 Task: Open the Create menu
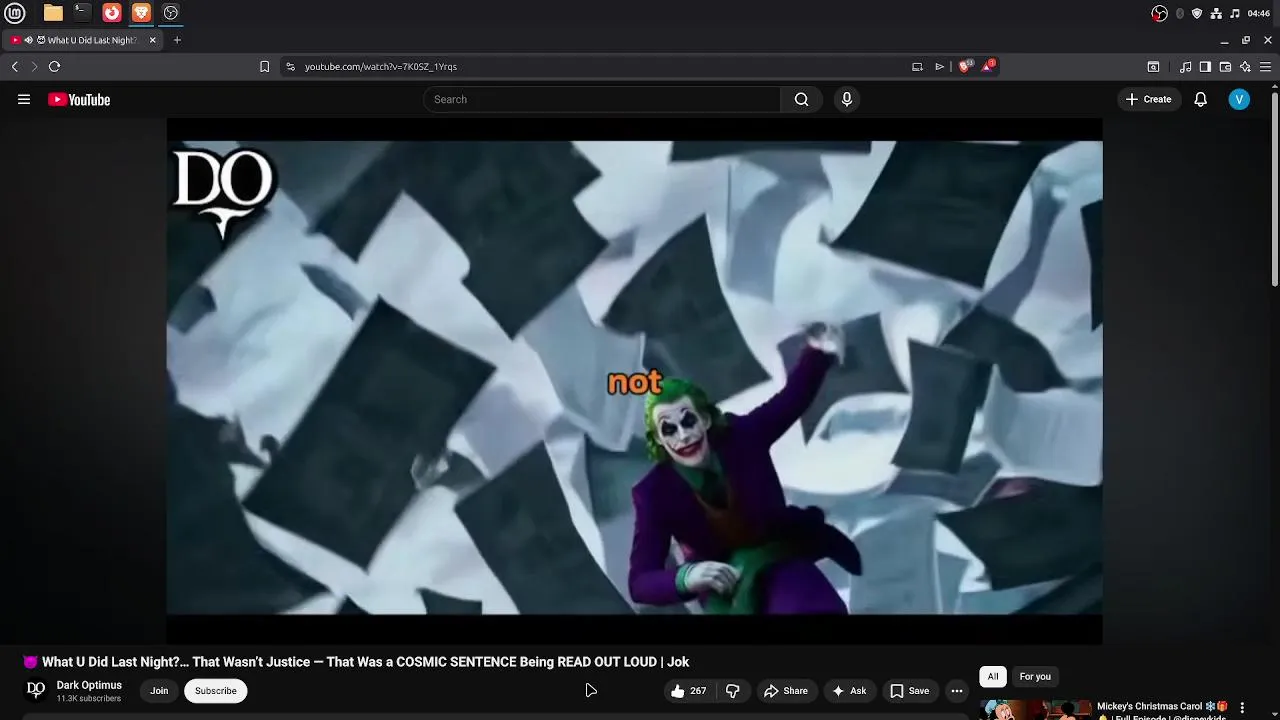1148,99
